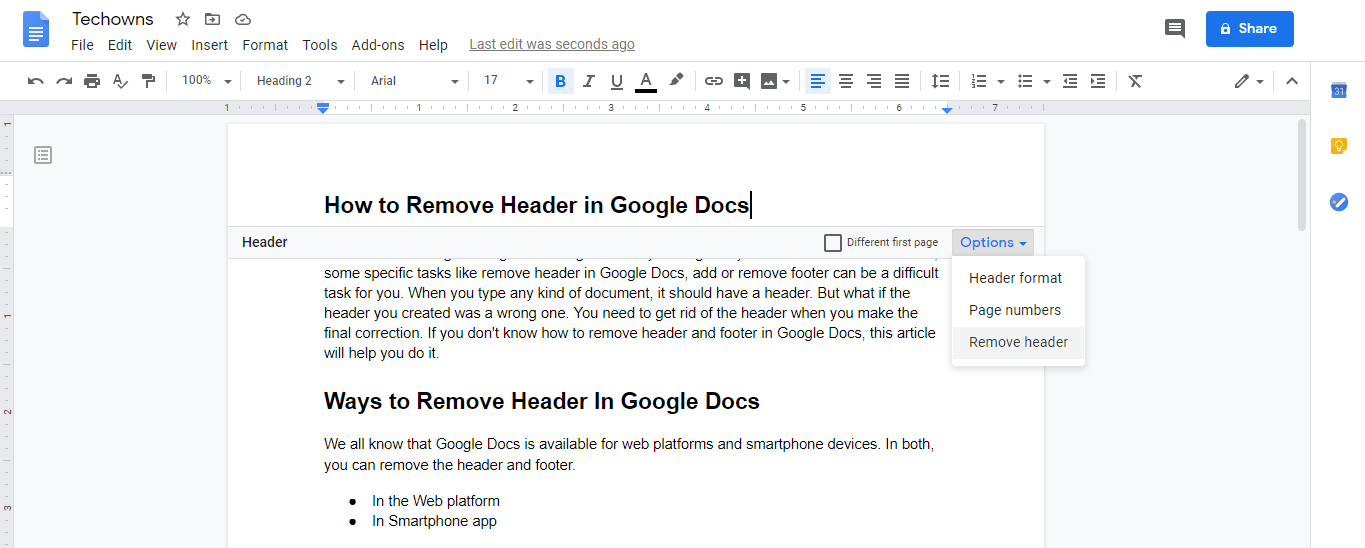The width and height of the screenshot is (1365, 548).
Task: Check the Different first page box
Action: pyautogui.click(x=832, y=242)
